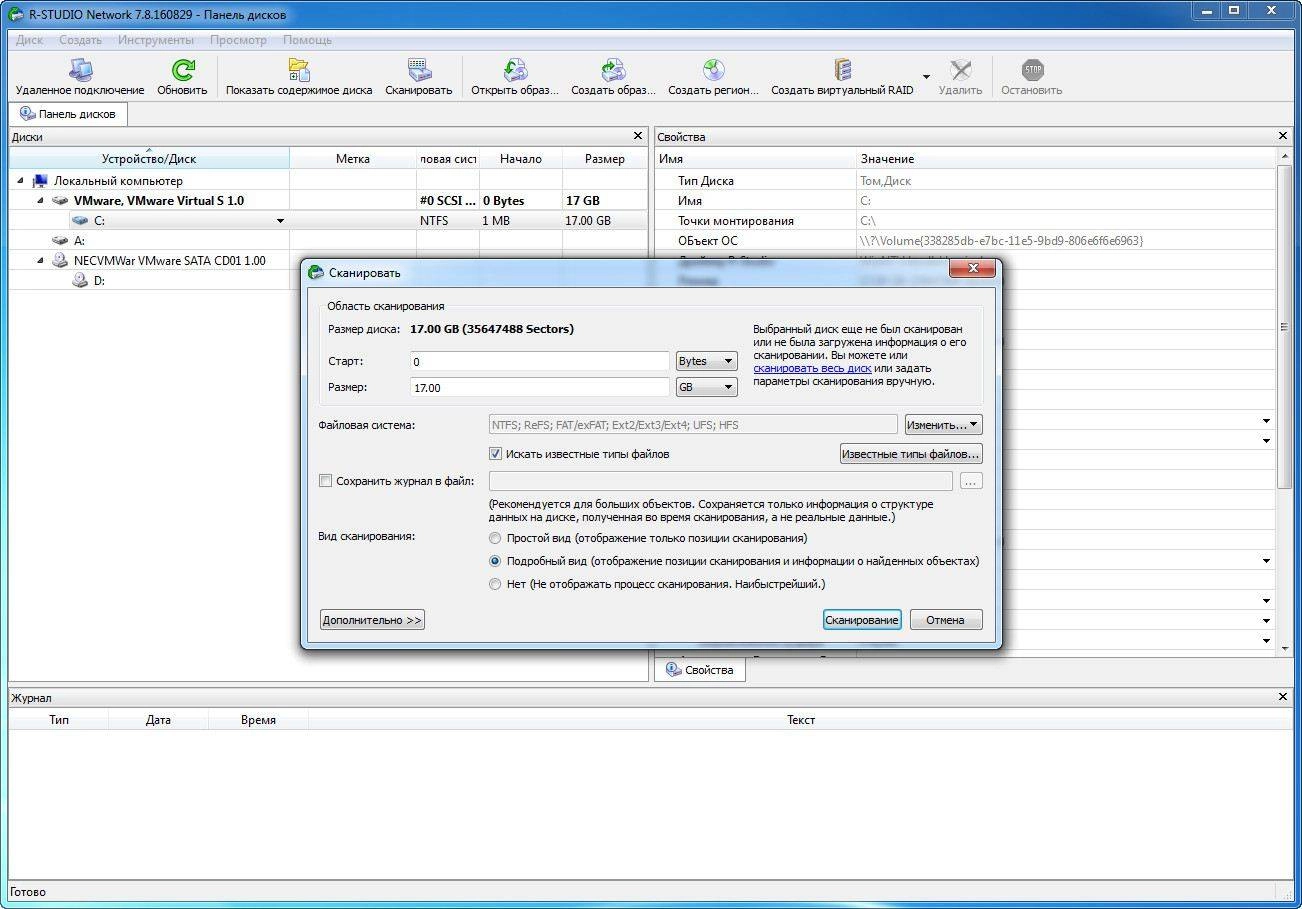Click the сканировать весь диск link
This screenshot has width=1302, height=909.
(812, 368)
